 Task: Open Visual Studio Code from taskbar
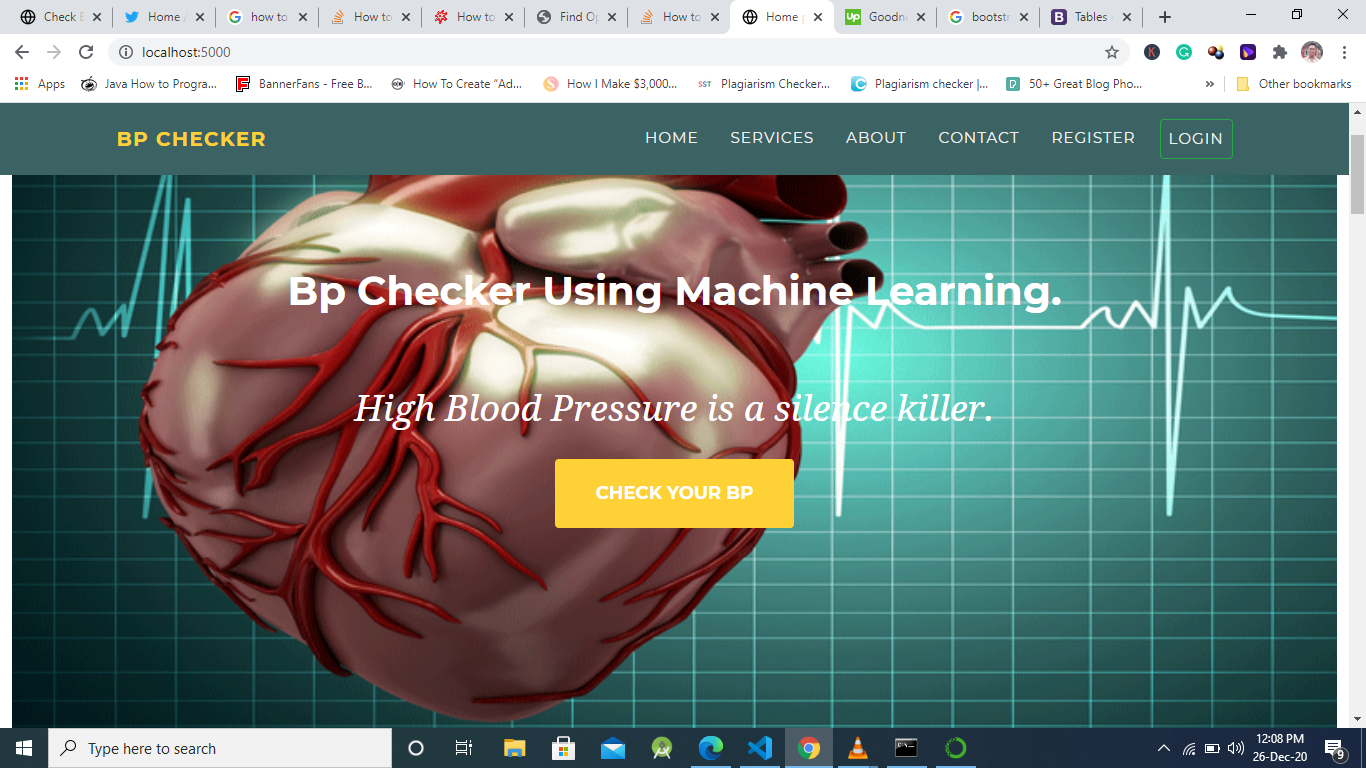coord(760,748)
